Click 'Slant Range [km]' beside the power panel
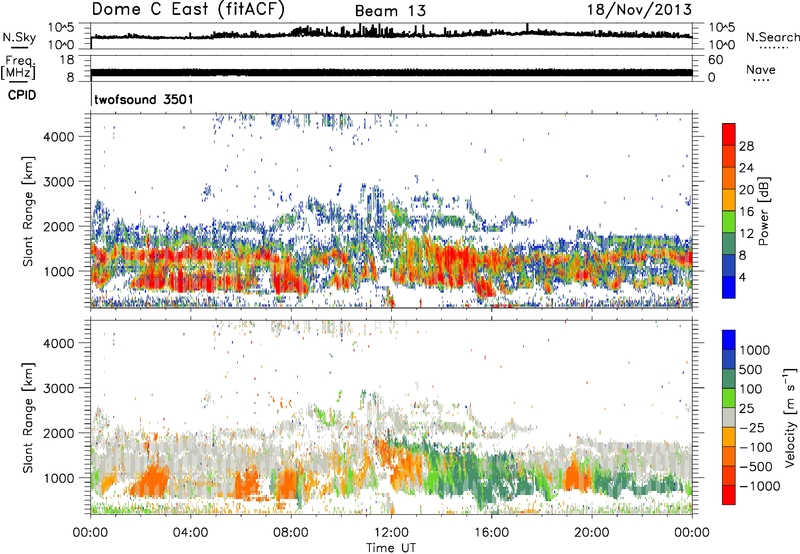 click(28, 211)
